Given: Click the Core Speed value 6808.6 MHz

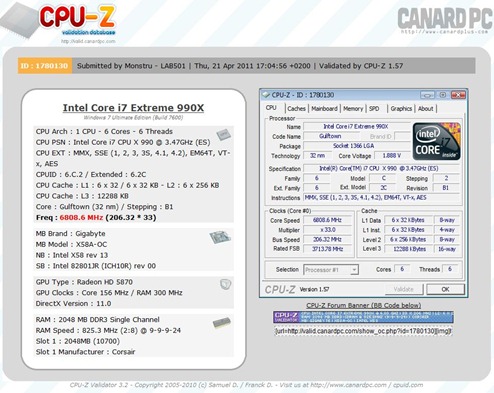Looking at the screenshot, I should 327,220.
